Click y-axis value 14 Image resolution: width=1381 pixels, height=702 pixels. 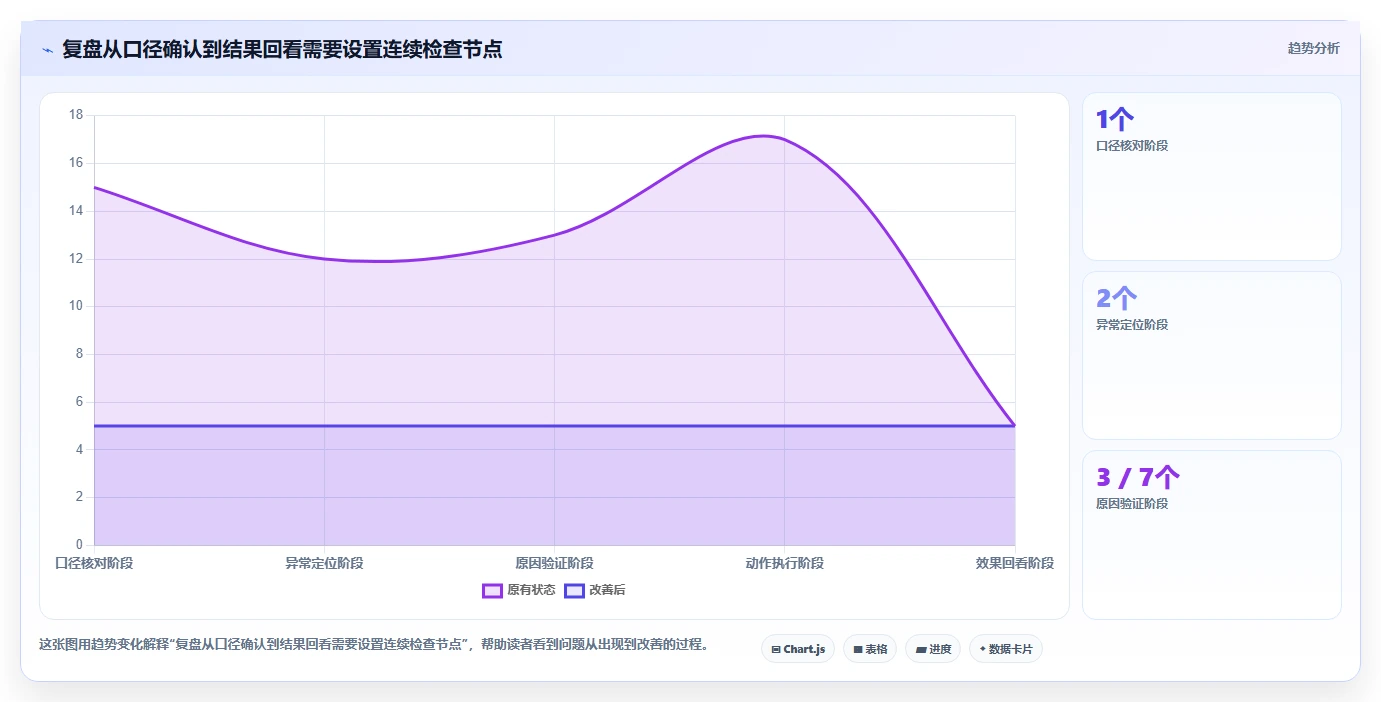[76, 211]
